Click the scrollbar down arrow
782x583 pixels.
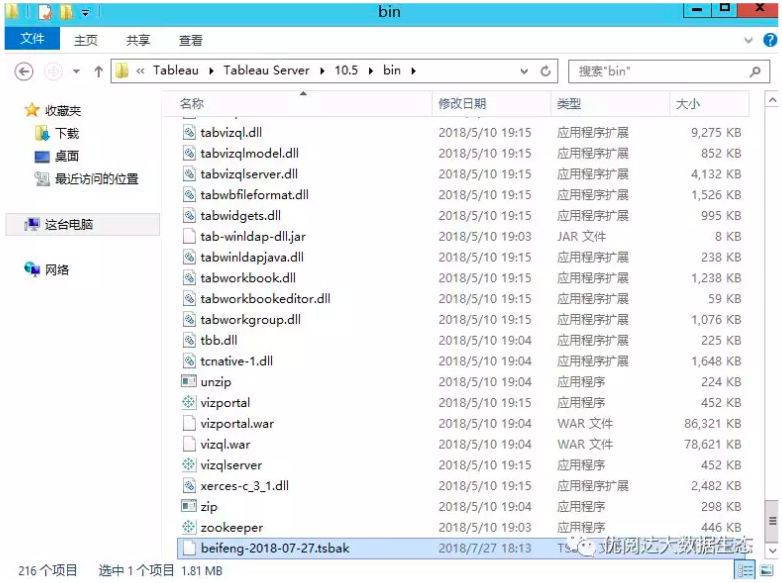[772, 551]
